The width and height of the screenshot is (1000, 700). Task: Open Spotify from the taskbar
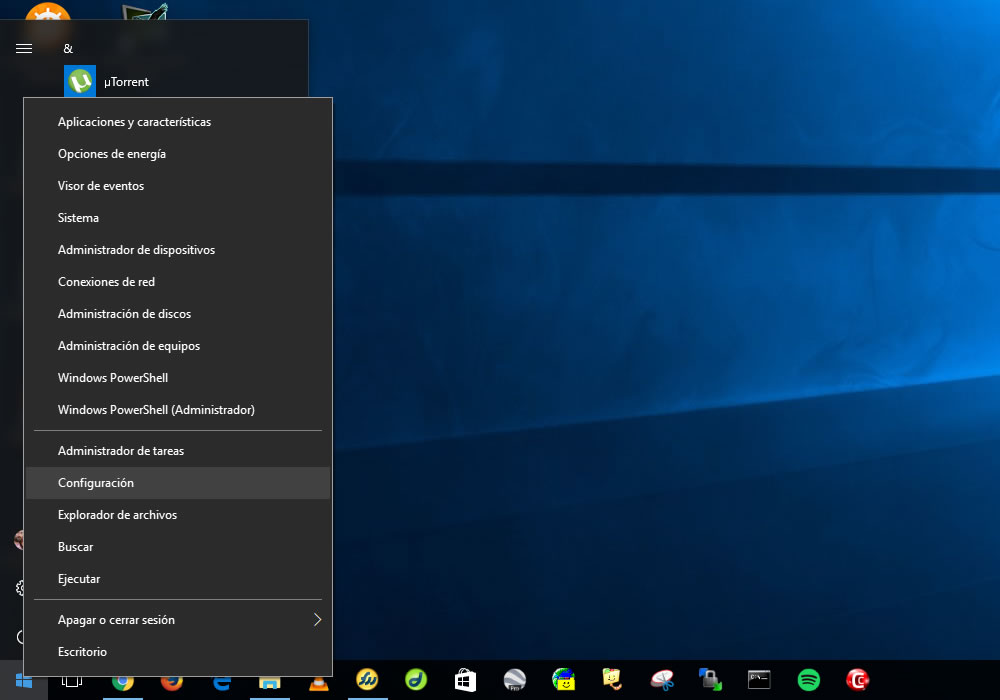(x=809, y=681)
